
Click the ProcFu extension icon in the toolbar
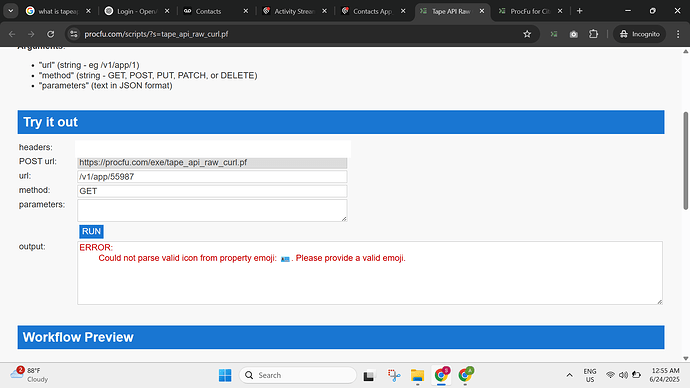(x=554, y=34)
